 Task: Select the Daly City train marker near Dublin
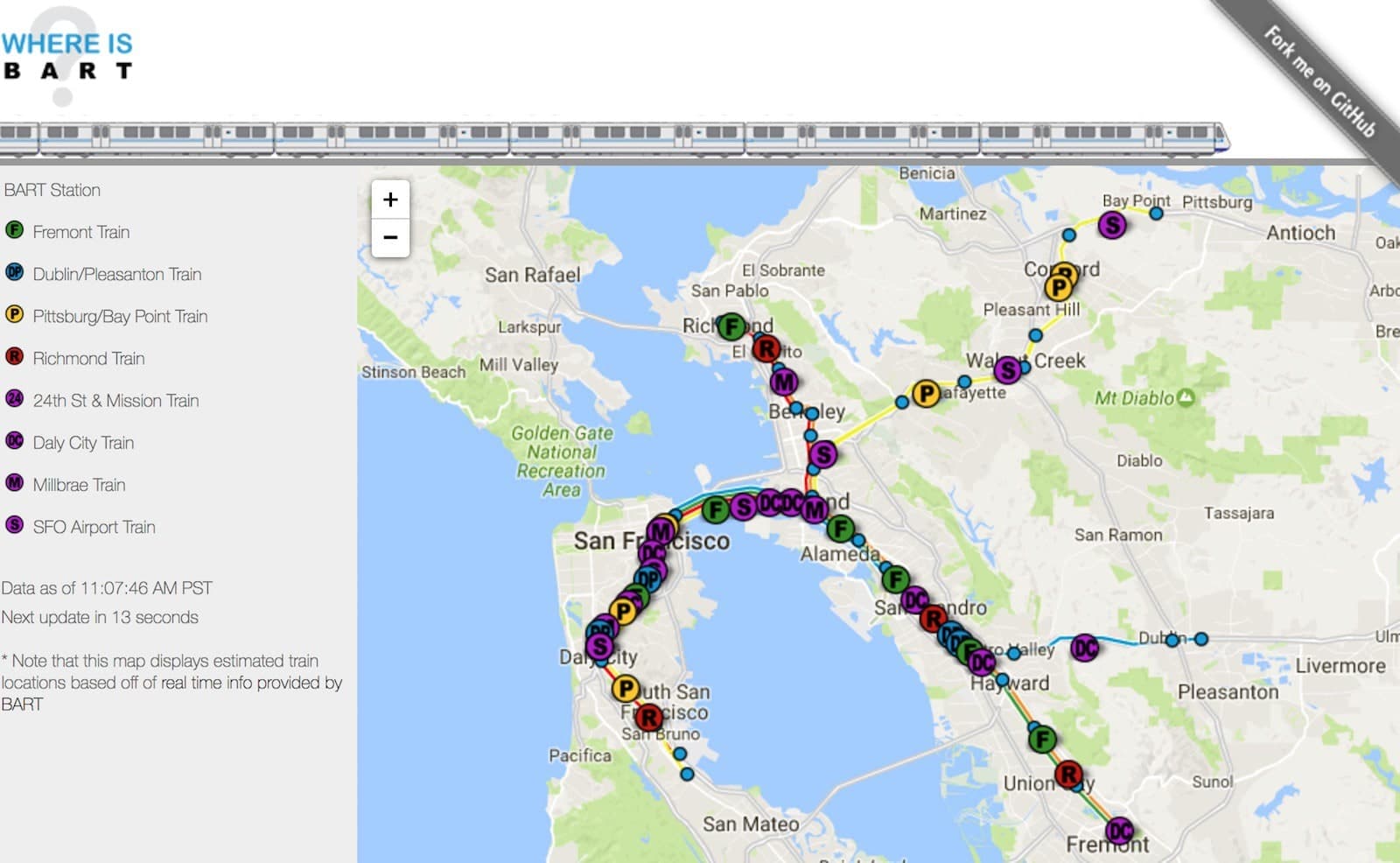(1085, 649)
